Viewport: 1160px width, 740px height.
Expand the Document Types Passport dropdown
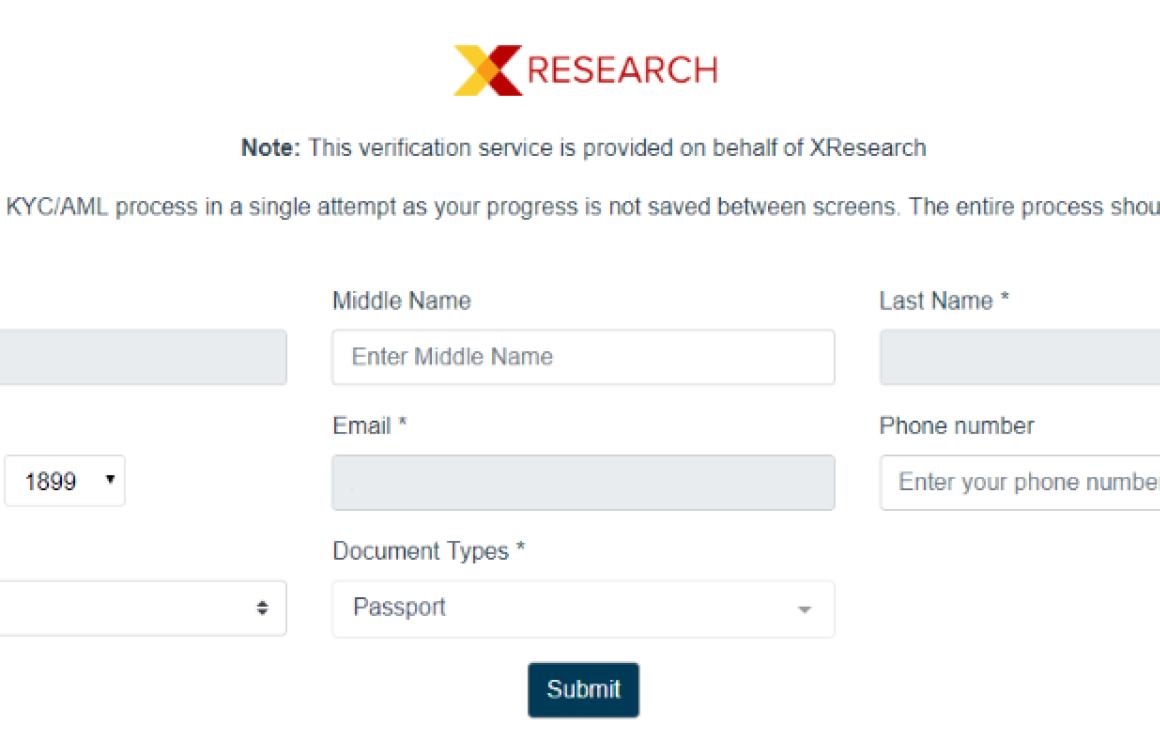pos(583,609)
